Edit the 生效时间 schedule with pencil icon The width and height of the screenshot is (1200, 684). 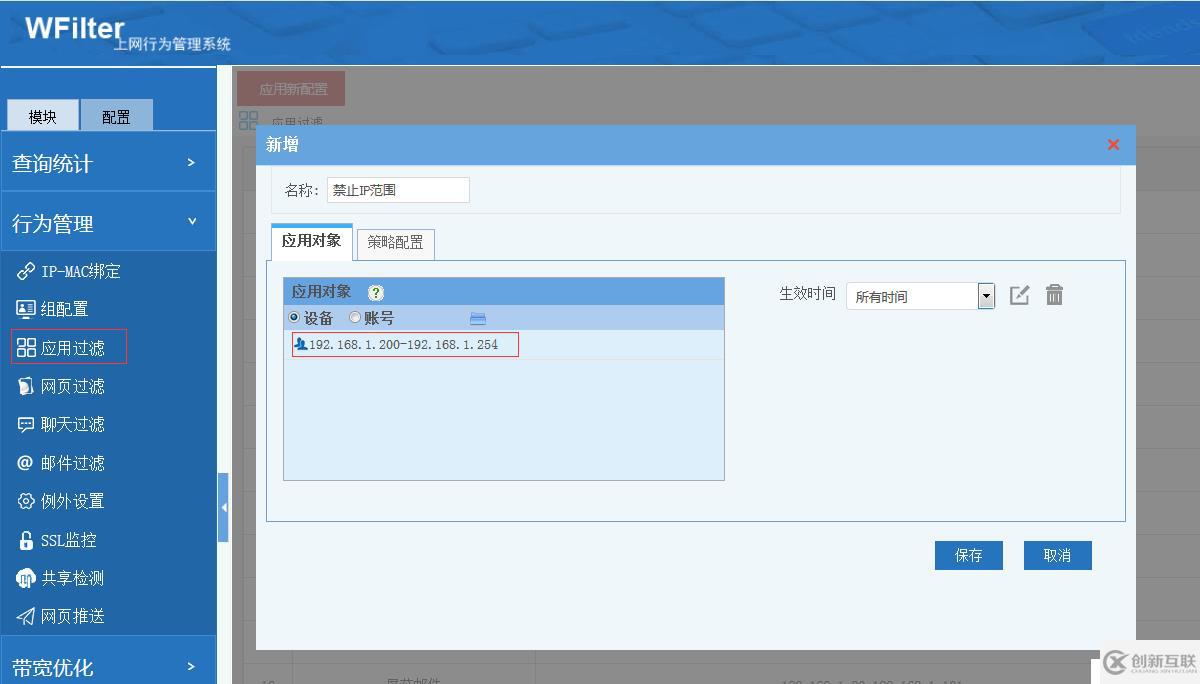[1019, 295]
